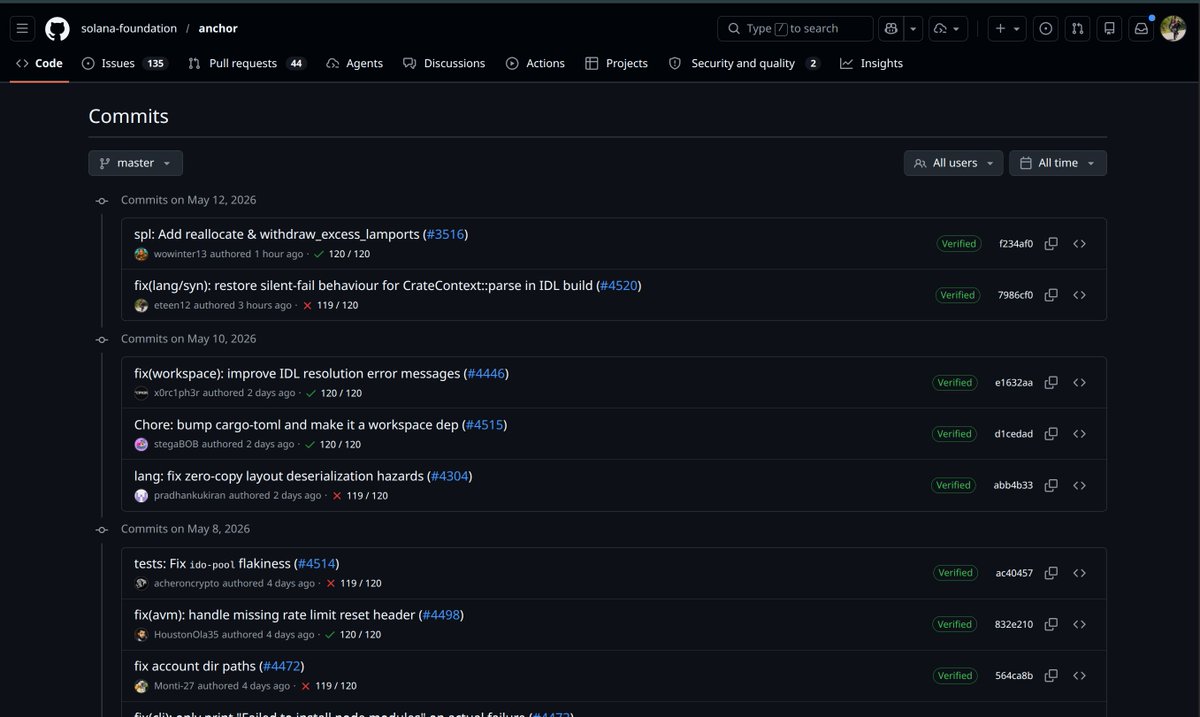The width and height of the screenshot is (1200, 717).
Task: Open pull requests icon in top header
Action: 1077,29
